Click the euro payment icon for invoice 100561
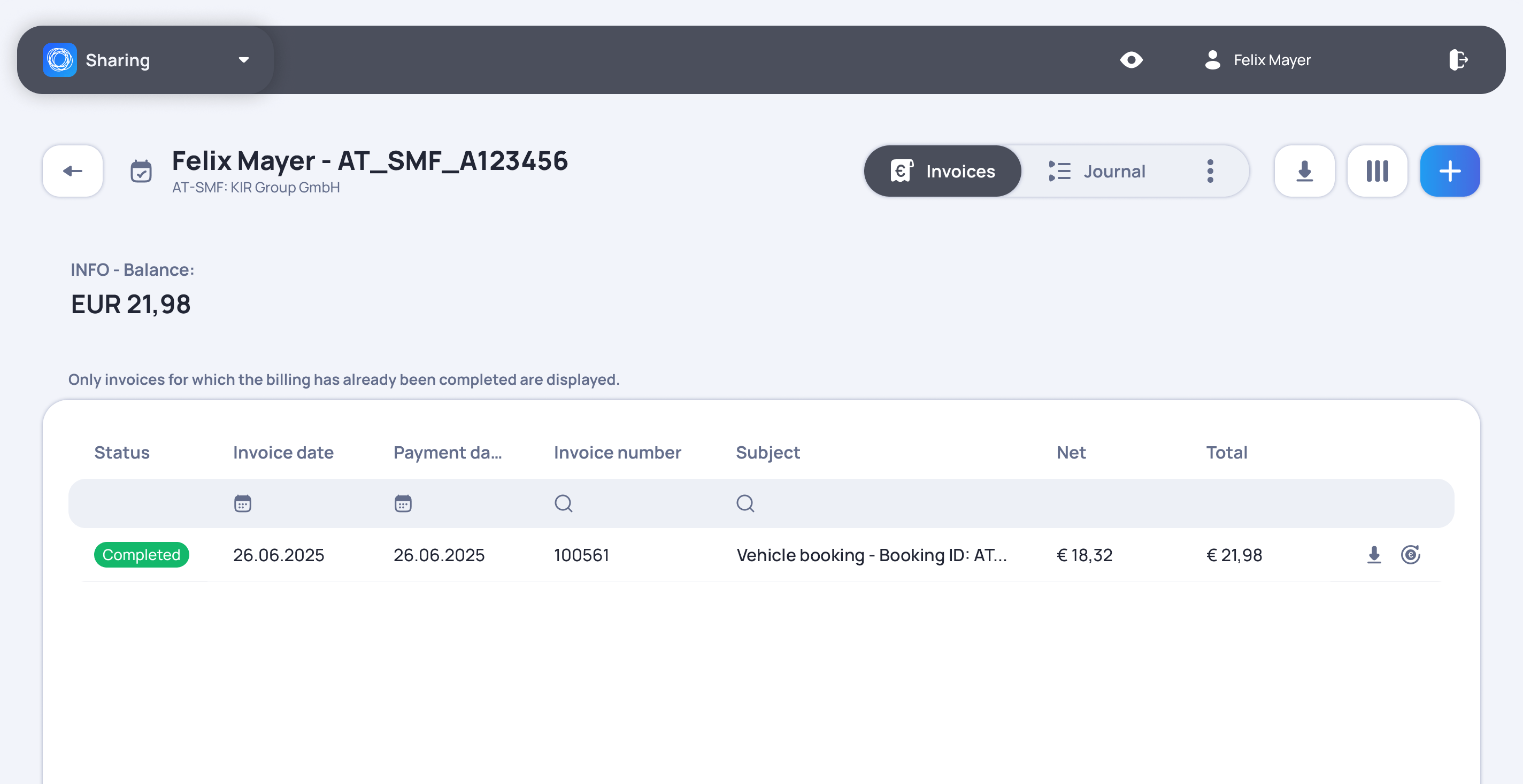Screen dimensions: 1523x784 tap(1410, 555)
